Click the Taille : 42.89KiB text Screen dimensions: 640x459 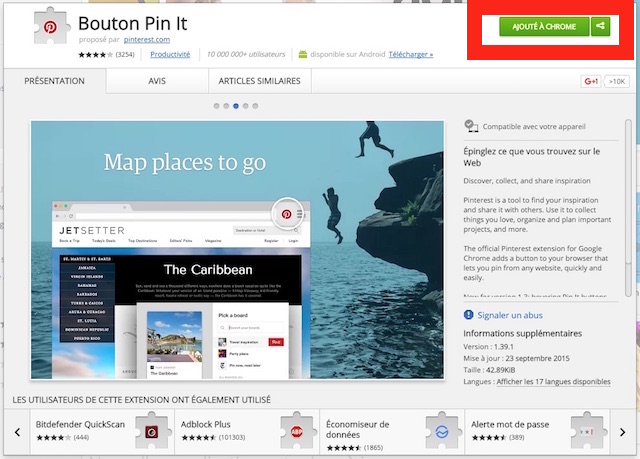[x=489, y=370]
